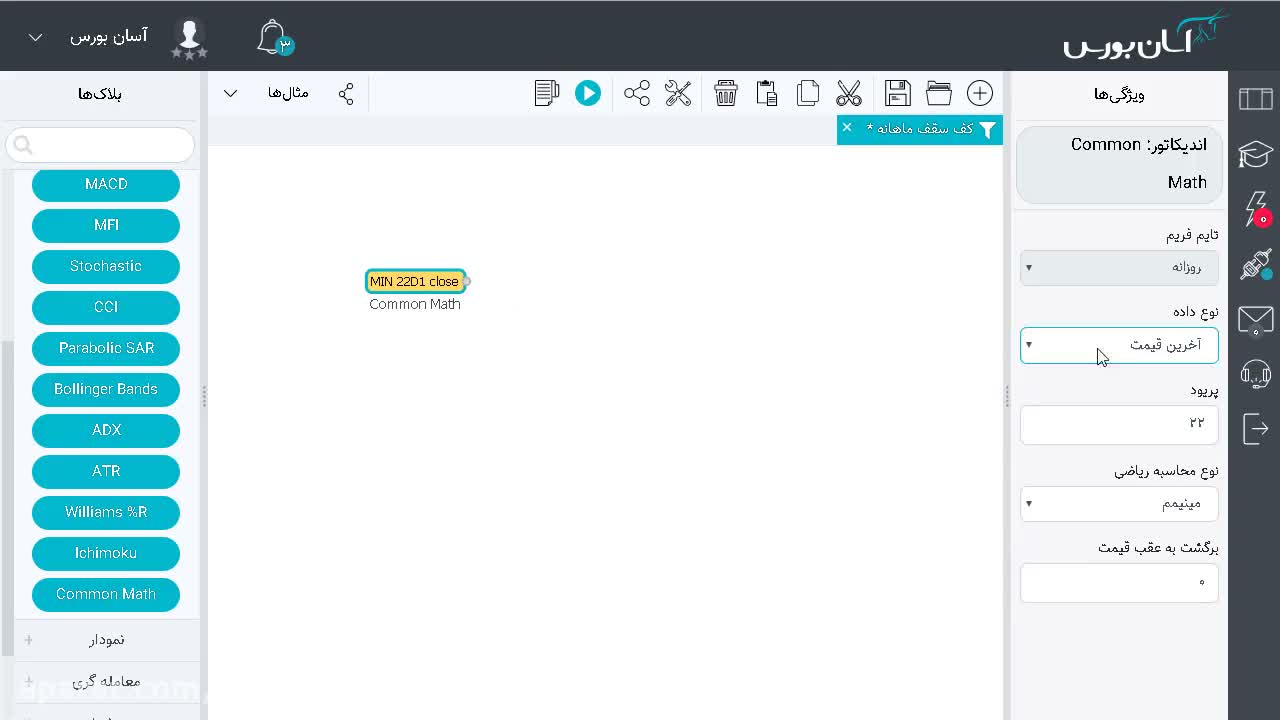The image size is (1280, 720).
Task: Click the output connector of MIN 22D1 node
Action: (x=467, y=282)
